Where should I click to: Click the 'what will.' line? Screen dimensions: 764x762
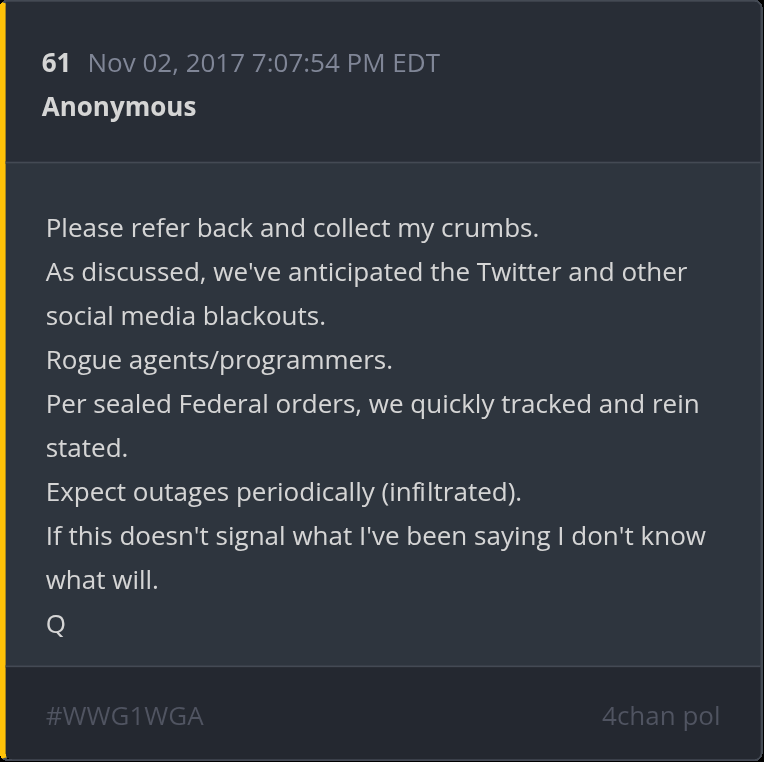pyautogui.click(x=102, y=580)
